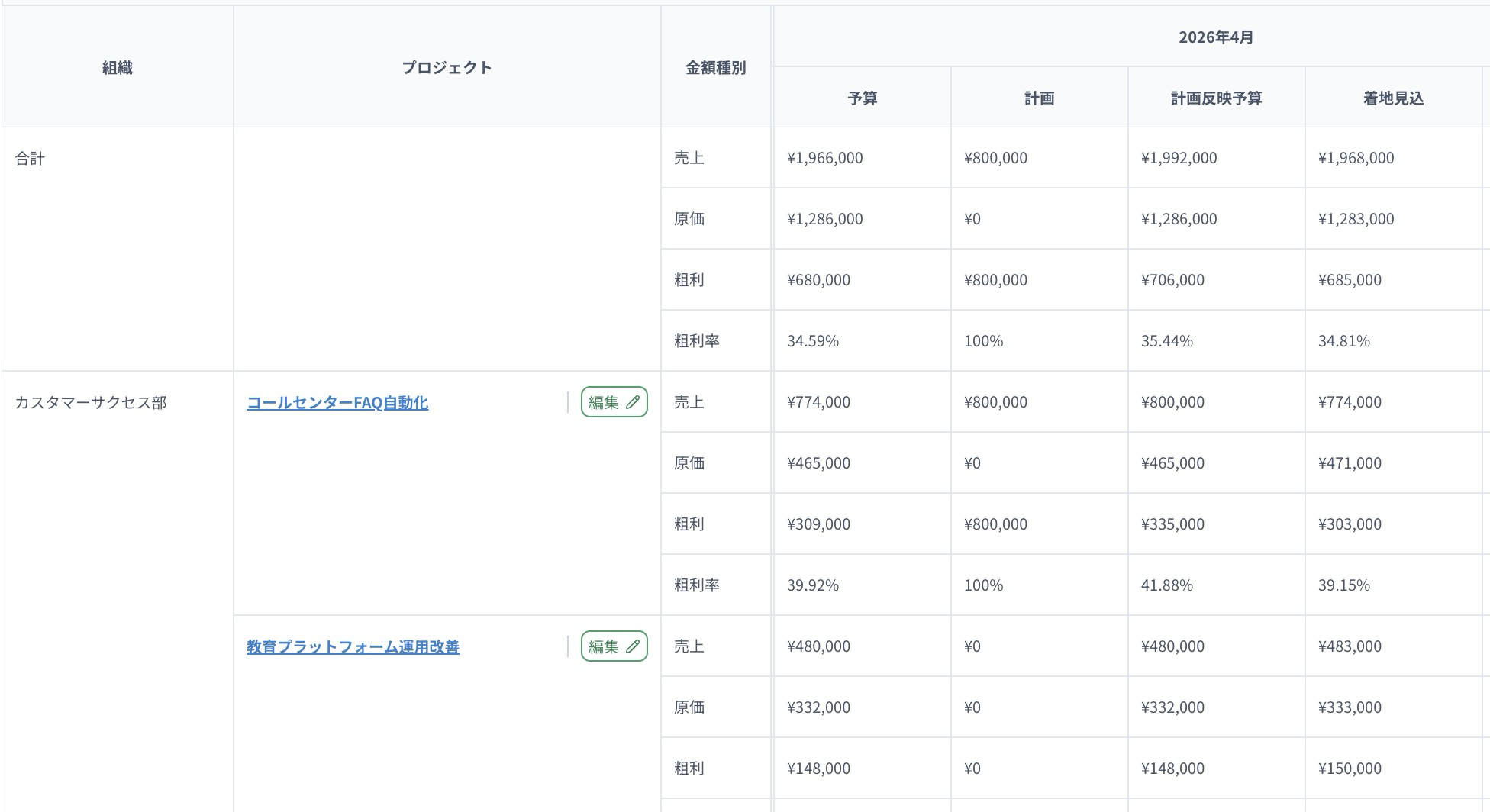Screen dimensions: 1490x812
Task: Click the プロジェクト column header
Action: pyautogui.click(x=447, y=67)
